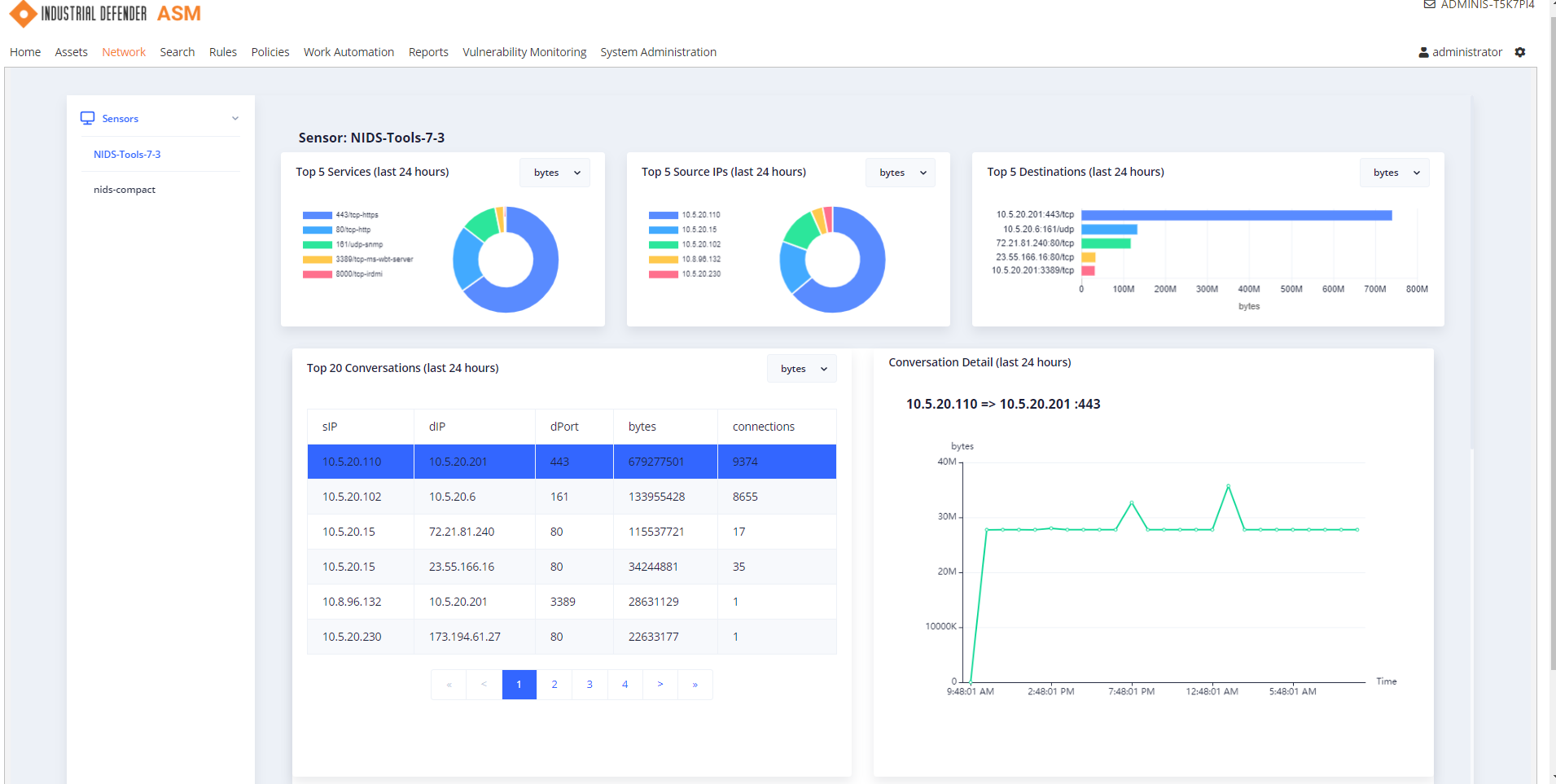Click the Top 5 Source IPs donut chart
The width and height of the screenshot is (1556, 784).
(832, 260)
